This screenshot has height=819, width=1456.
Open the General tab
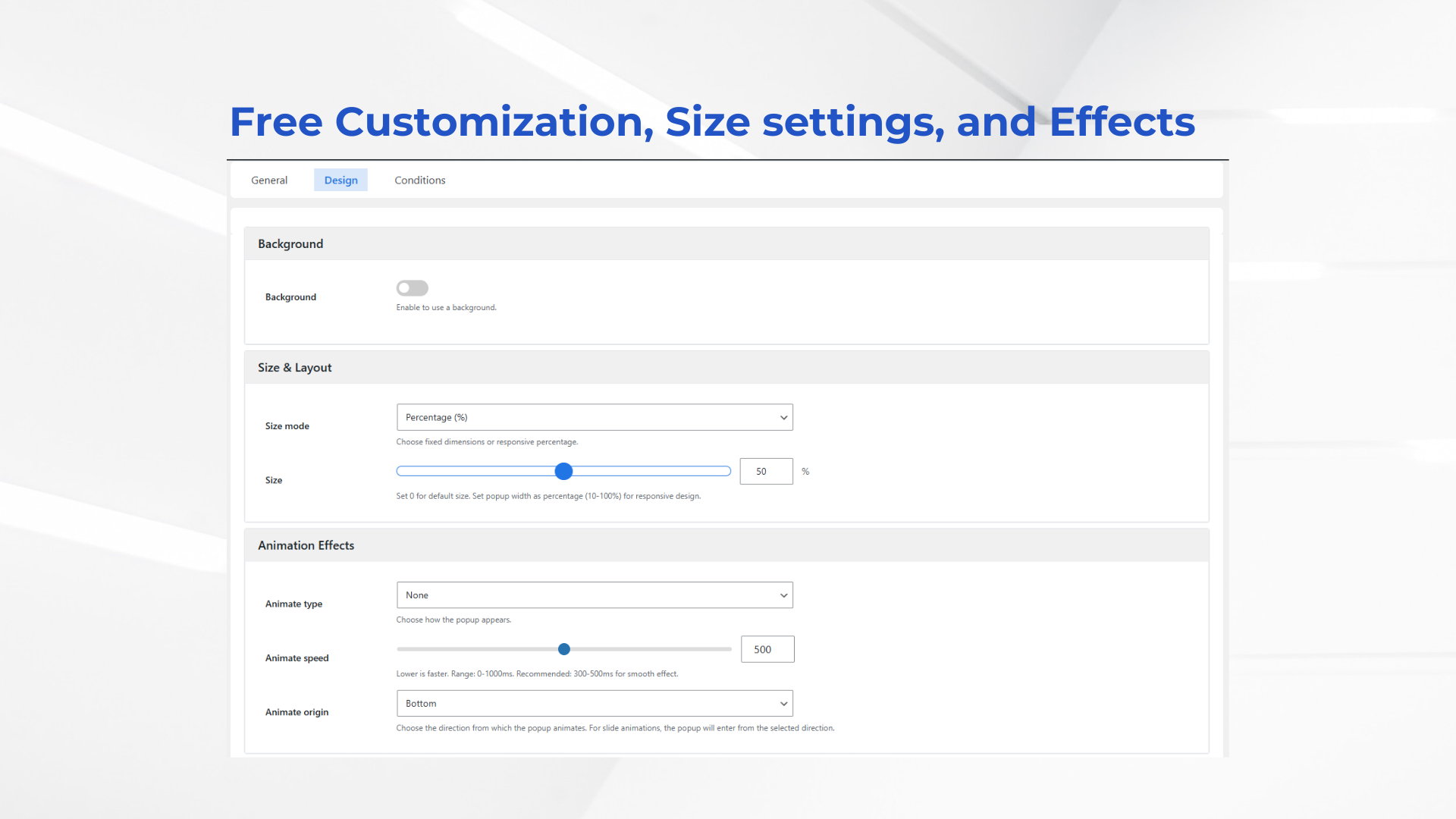[269, 180]
